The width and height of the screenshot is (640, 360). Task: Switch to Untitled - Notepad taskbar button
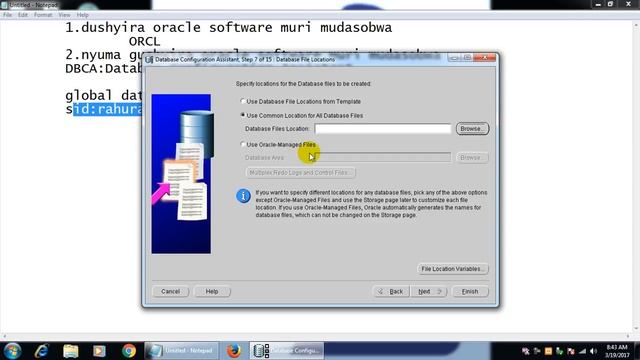pyautogui.click(x=181, y=351)
